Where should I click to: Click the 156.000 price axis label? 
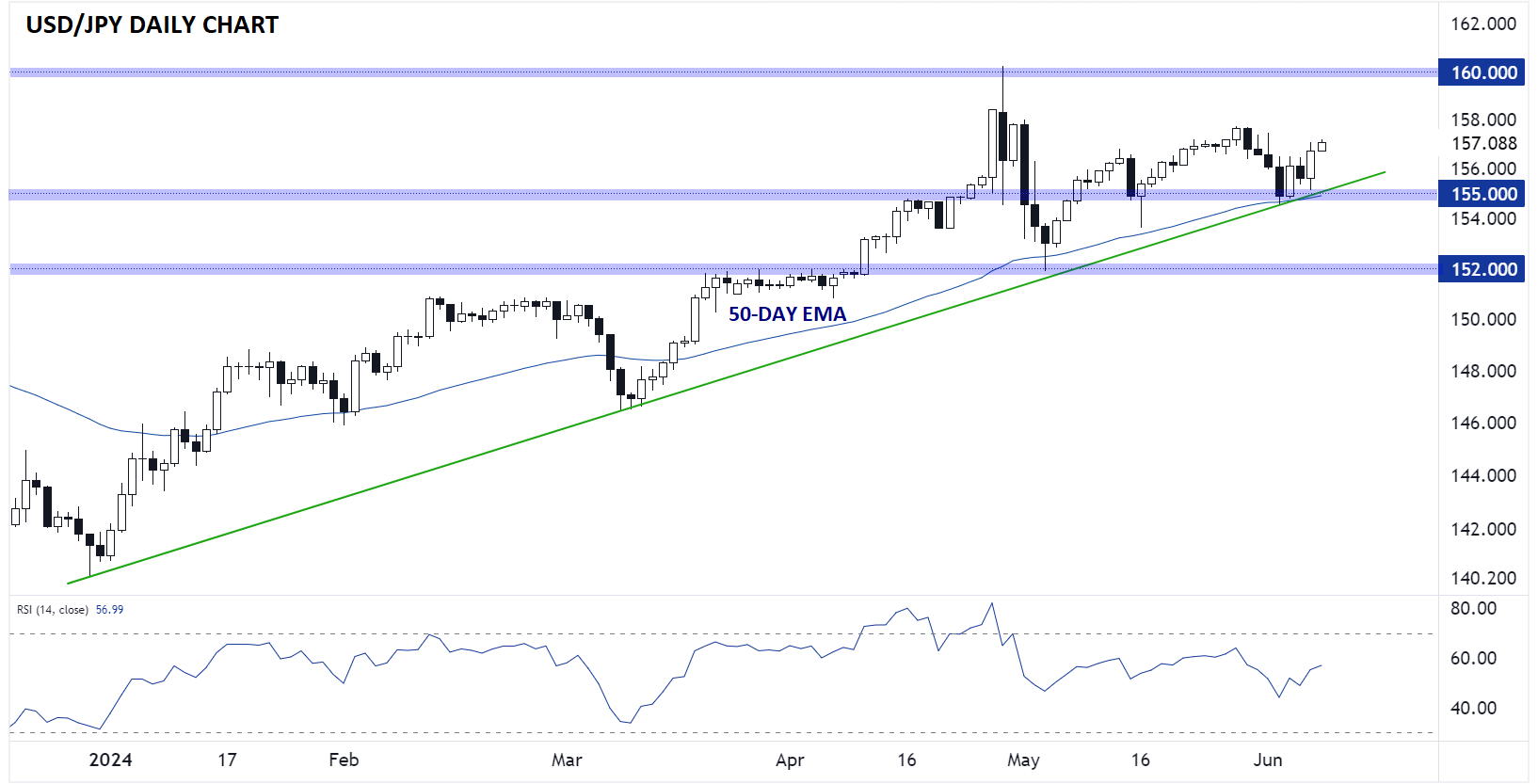[1483, 169]
